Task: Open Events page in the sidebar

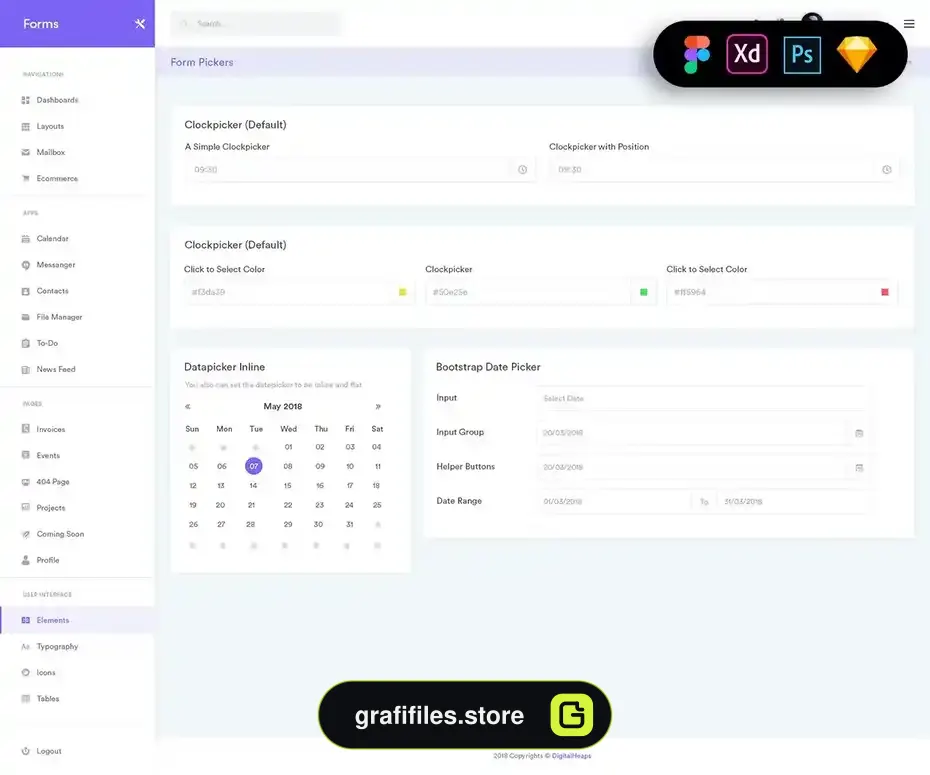Action: pyautogui.click(x=78, y=455)
